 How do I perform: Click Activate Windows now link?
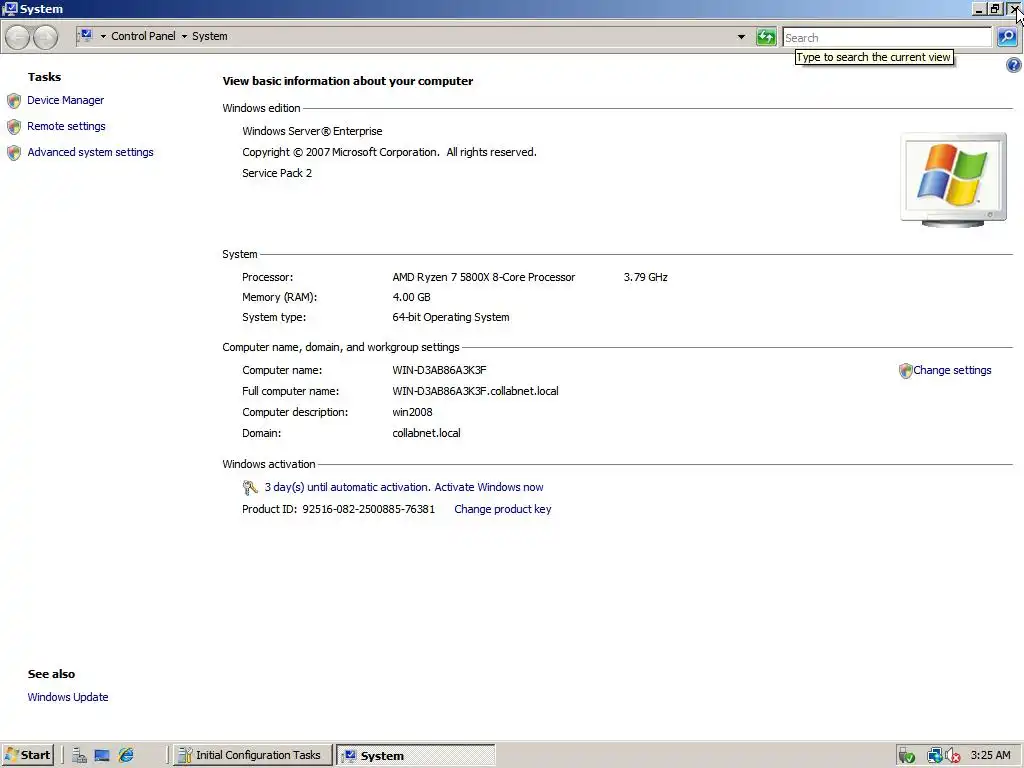[x=488, y=487]
